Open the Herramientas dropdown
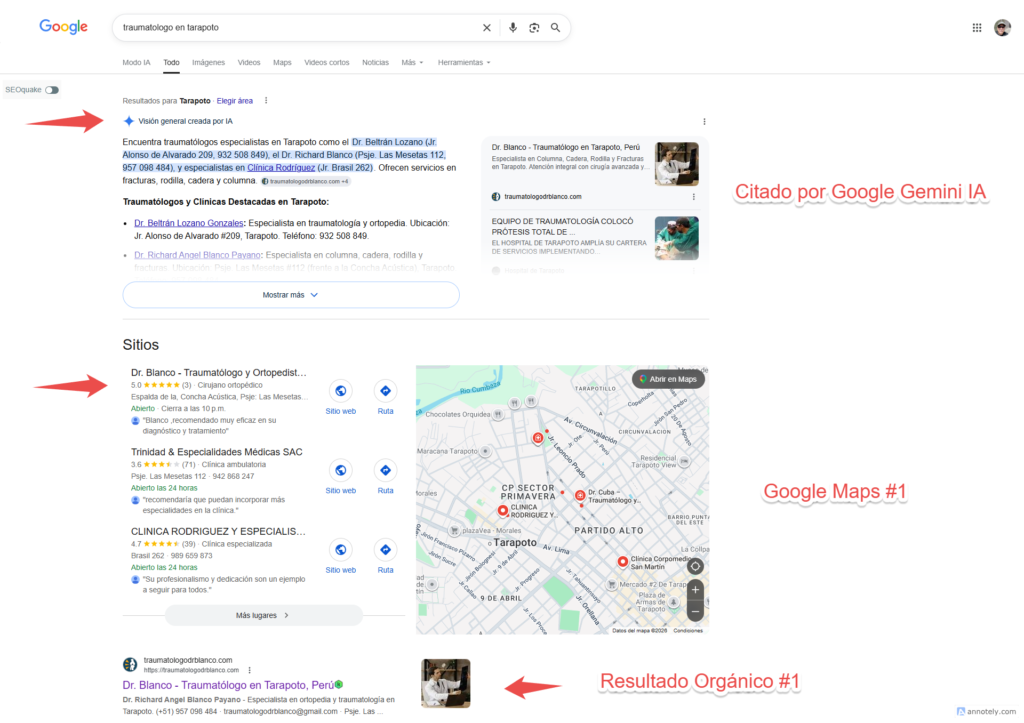The height and width of the screenshot is (723, 1024). tap(464, 63)
